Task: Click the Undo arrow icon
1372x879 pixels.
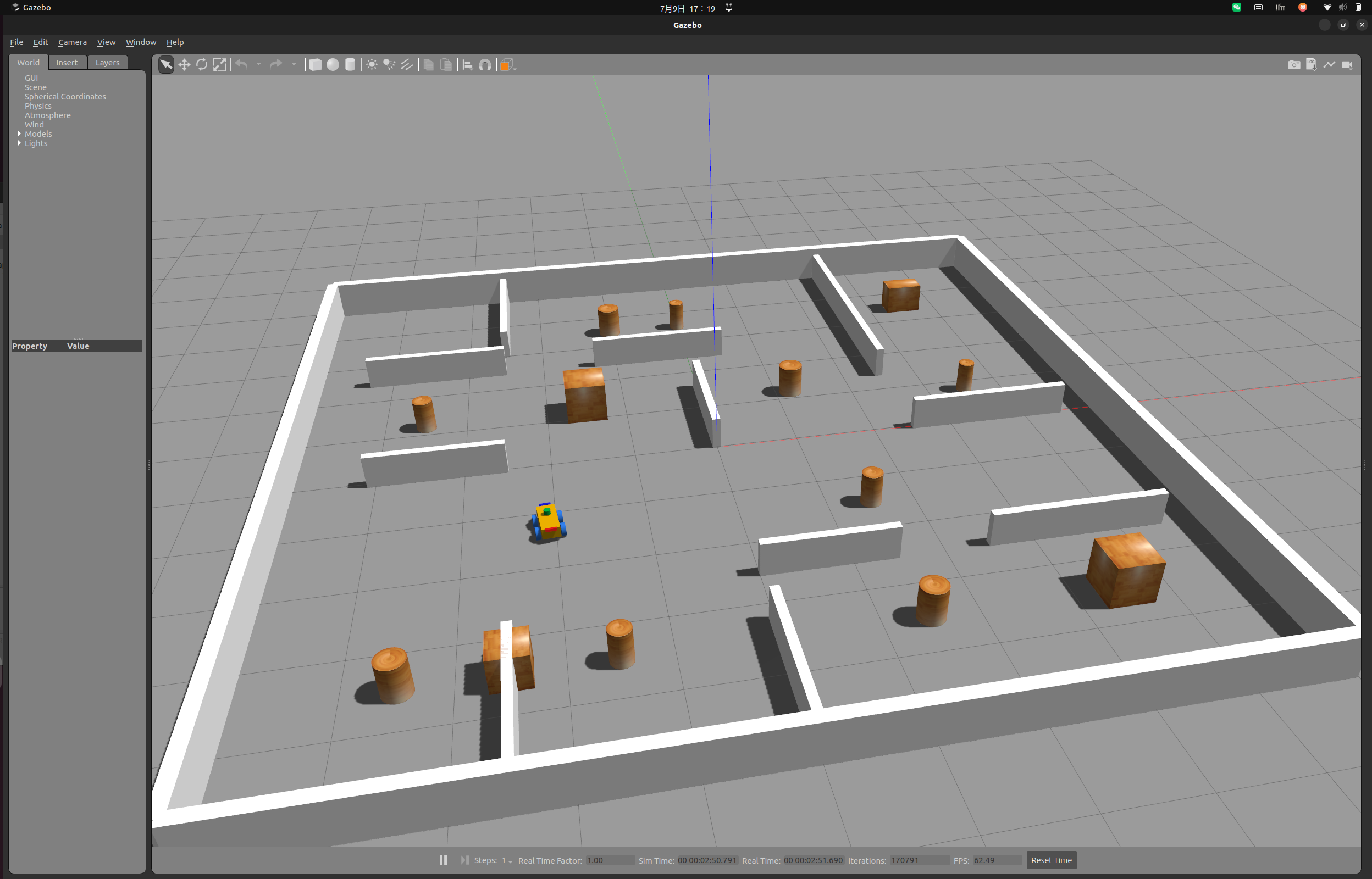Action: pyautogui.click(x=241, y=64)
